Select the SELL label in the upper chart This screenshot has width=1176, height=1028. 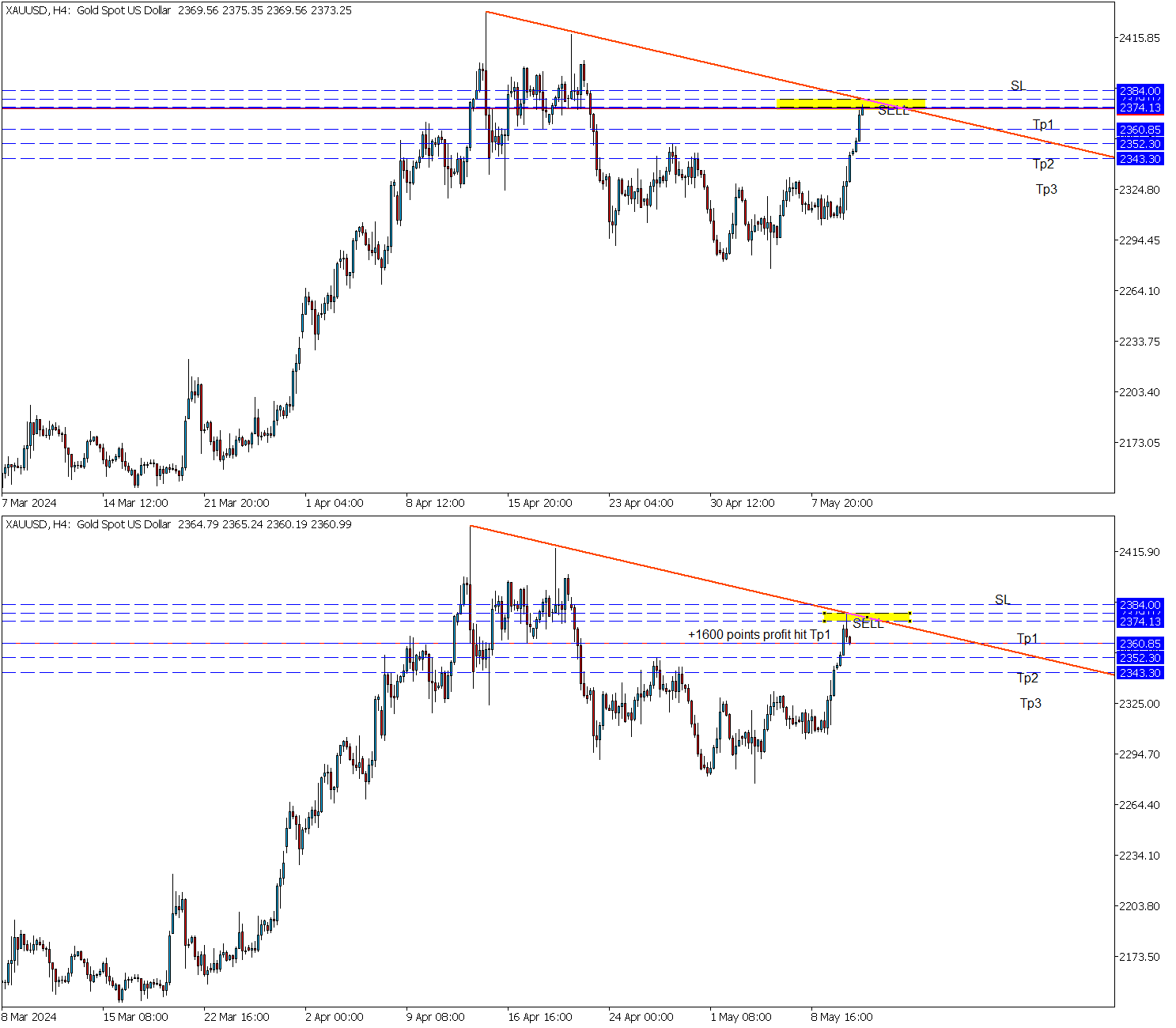tap(893, 110)
